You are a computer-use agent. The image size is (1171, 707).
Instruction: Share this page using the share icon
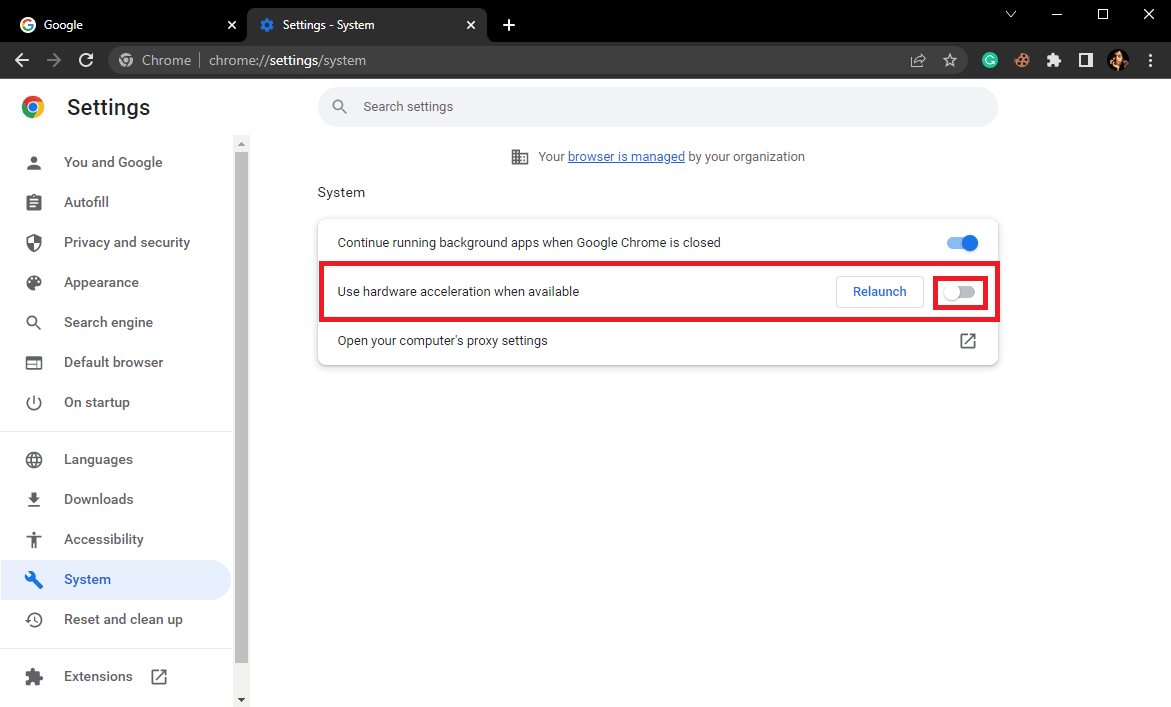(x=918, y=60)
